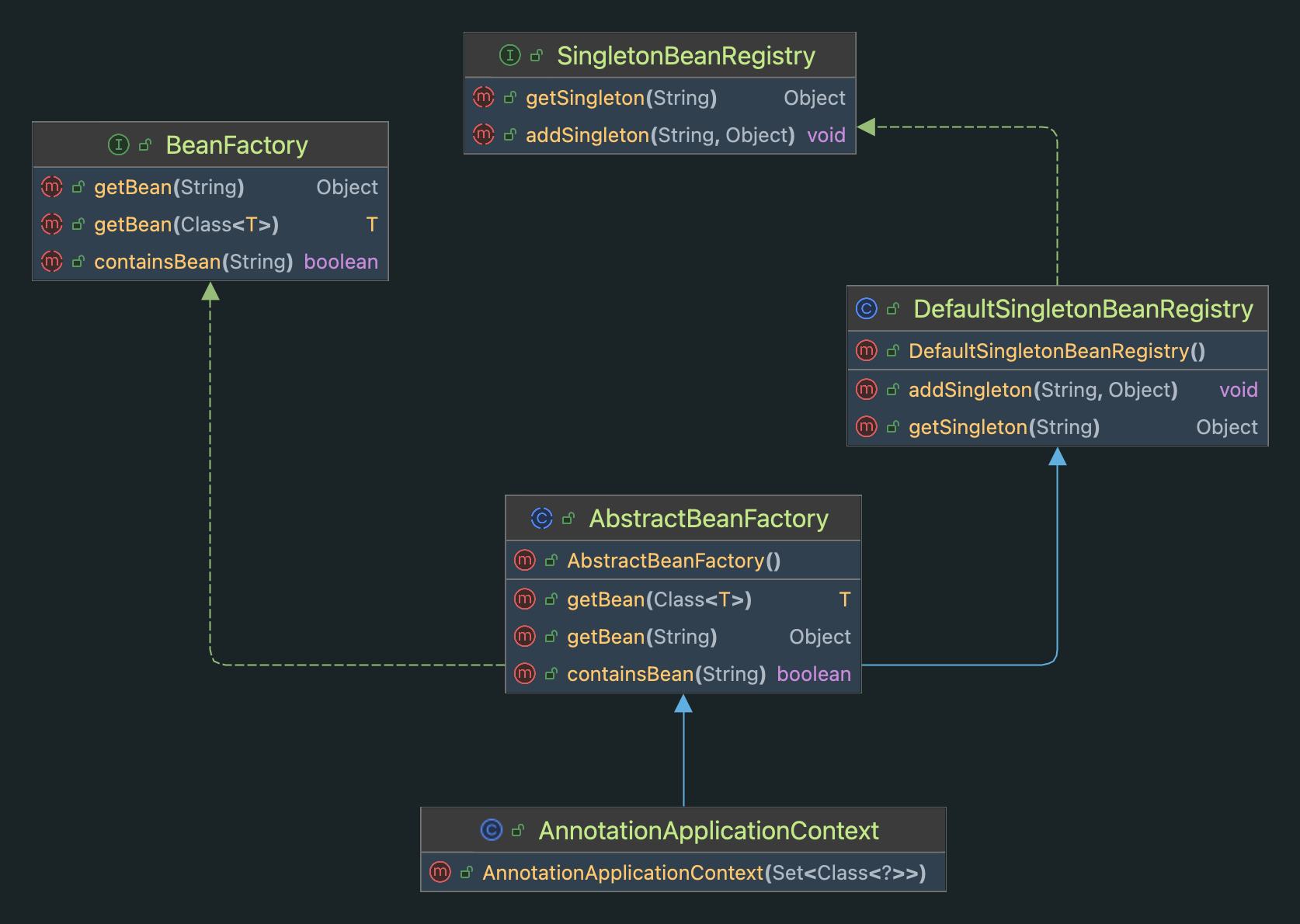Click method icon of getBean(Class<T>) in BeanFactory
The image size is (1300, 924).
52,224
